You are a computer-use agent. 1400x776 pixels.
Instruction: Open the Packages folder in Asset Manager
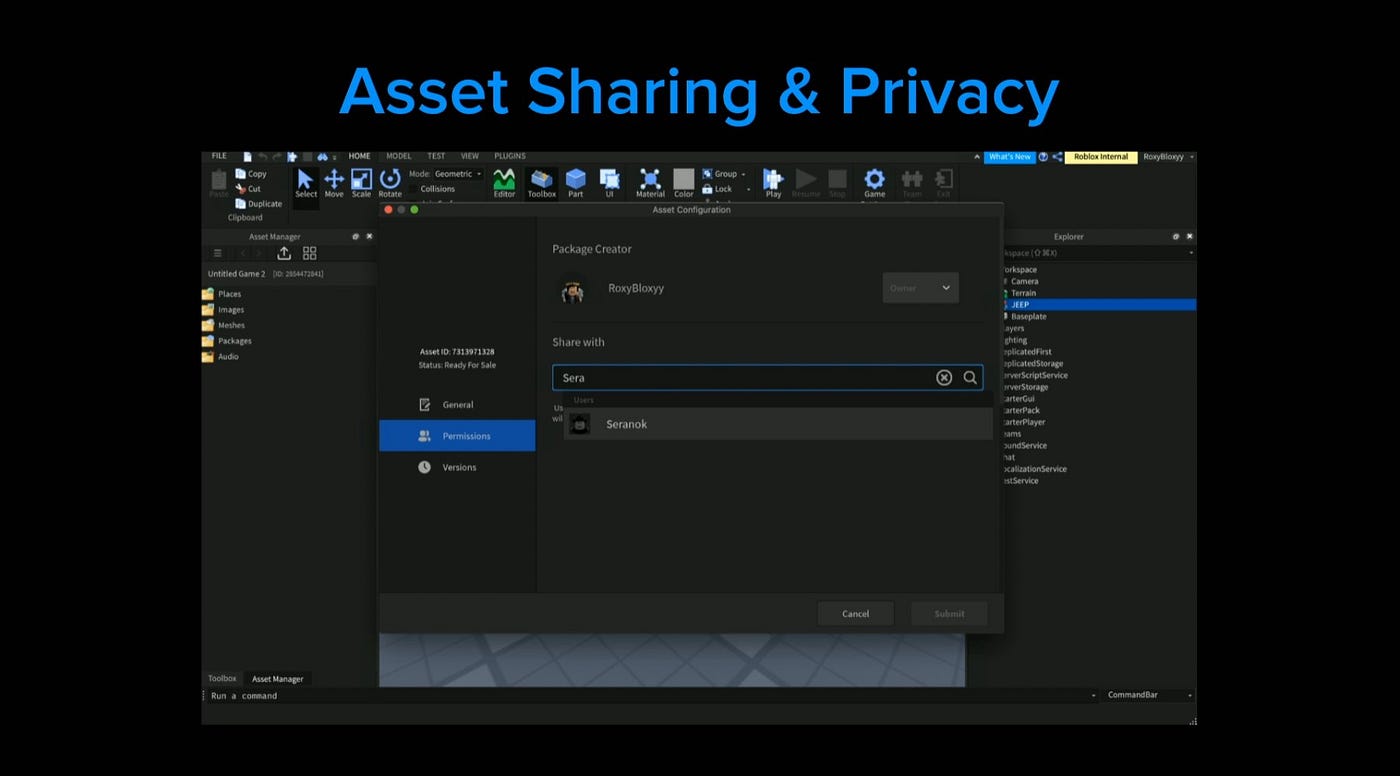point(226,341)
